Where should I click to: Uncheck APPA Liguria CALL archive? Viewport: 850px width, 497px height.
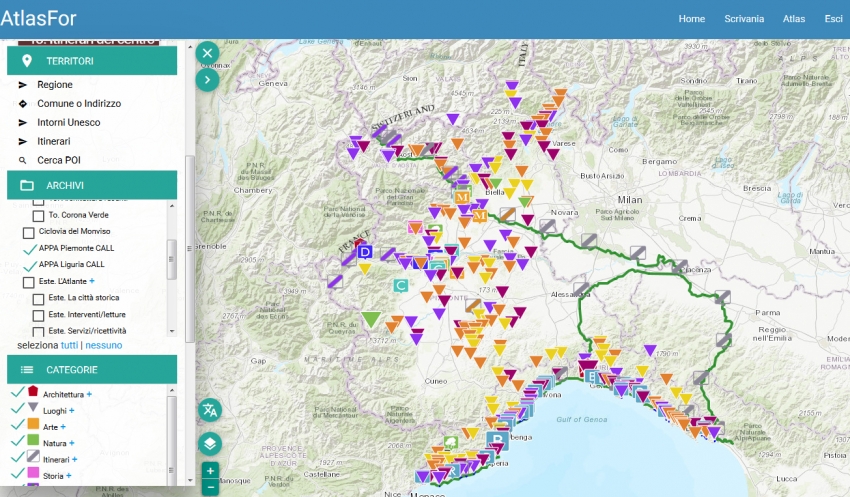30,265
